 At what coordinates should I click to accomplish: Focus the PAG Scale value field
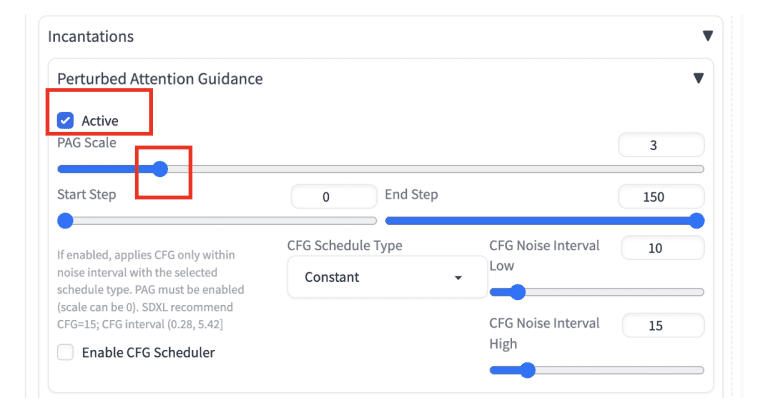[x=661, y=145]
